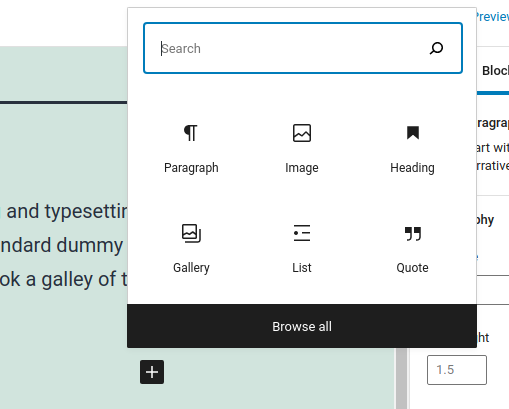Insert a Quote block via quotation icon
This screenshot has width=509, height=409.
pos(413,233)
